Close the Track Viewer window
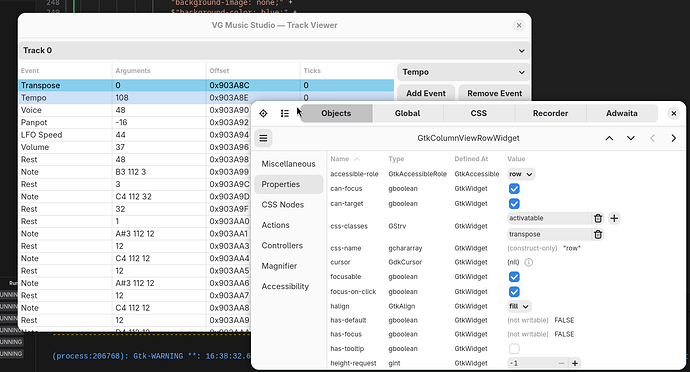 [x=519, y=25]
